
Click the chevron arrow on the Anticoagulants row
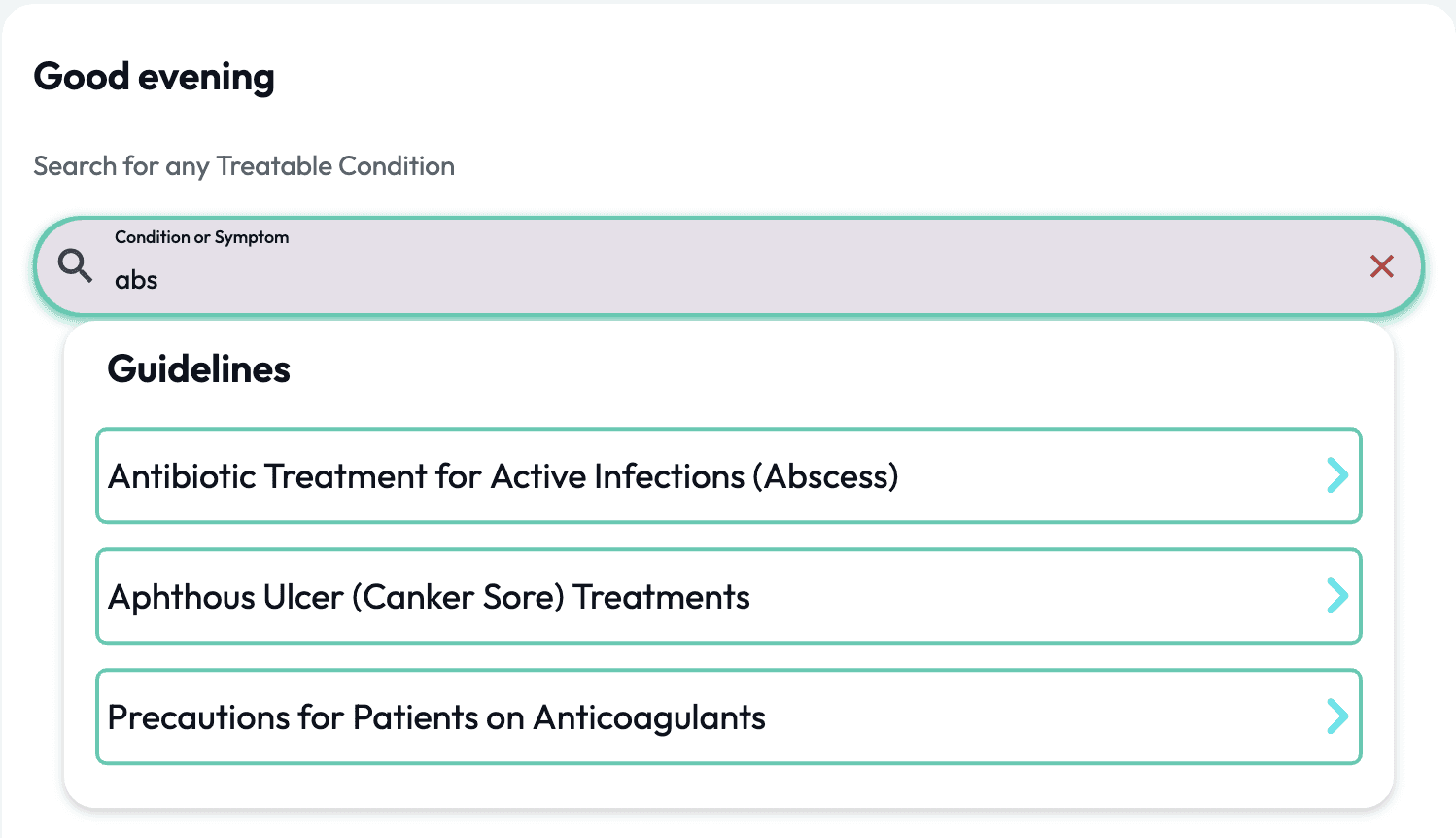pos(1337,716)
